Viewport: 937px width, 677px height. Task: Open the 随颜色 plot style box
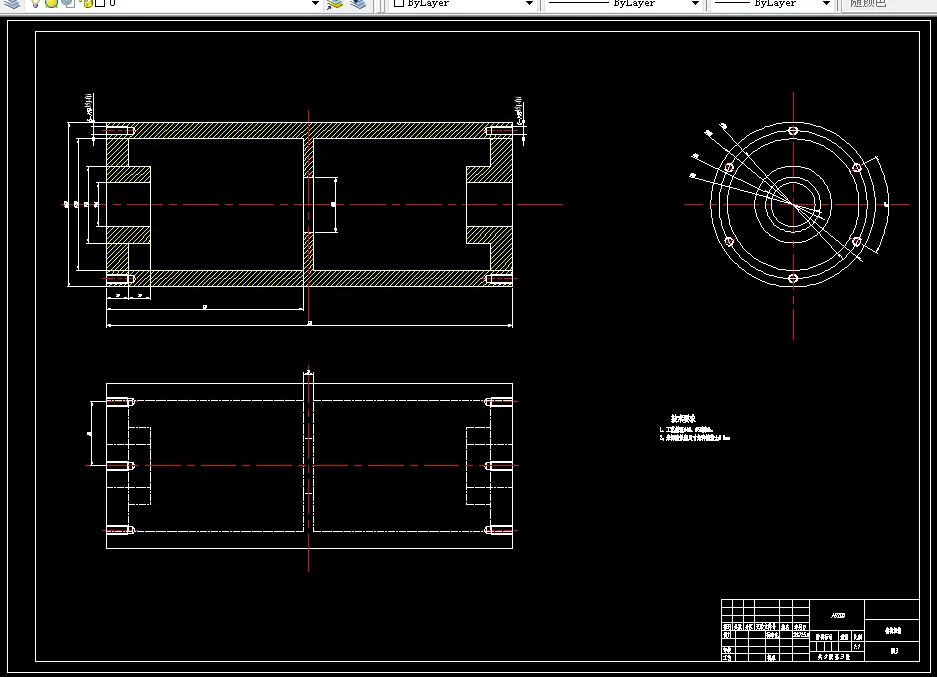pyautogui.click(x=888, y=4)
